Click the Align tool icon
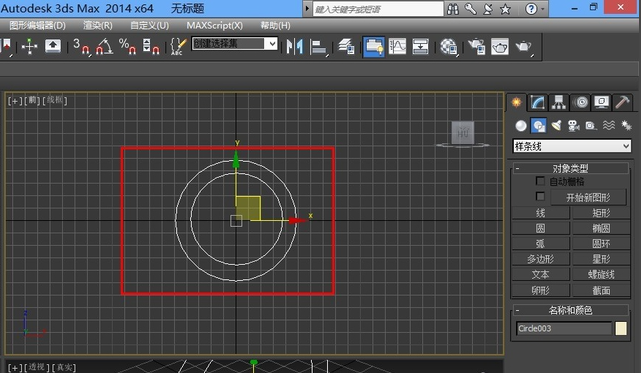 318,47
